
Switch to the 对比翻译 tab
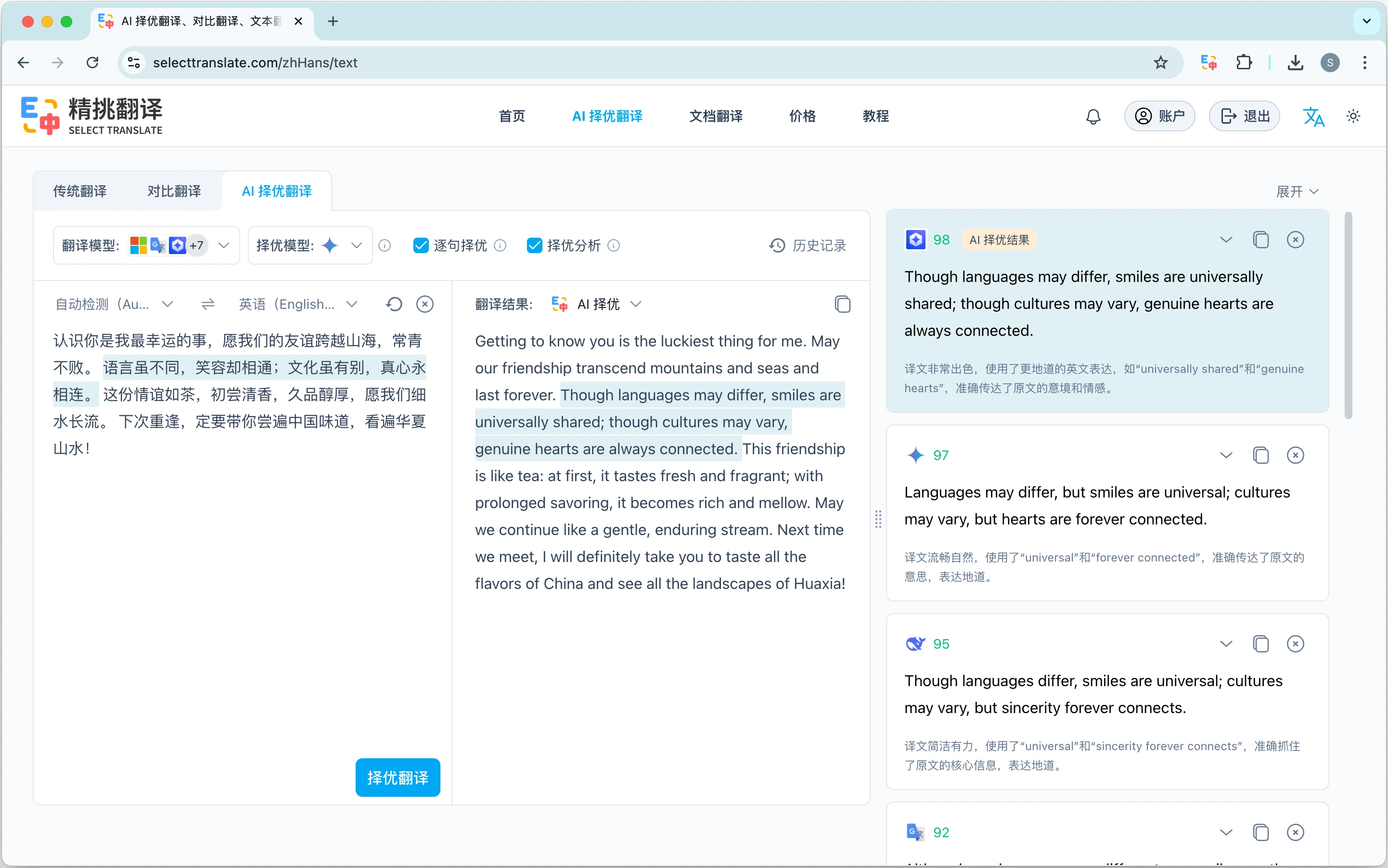[174, 192]
